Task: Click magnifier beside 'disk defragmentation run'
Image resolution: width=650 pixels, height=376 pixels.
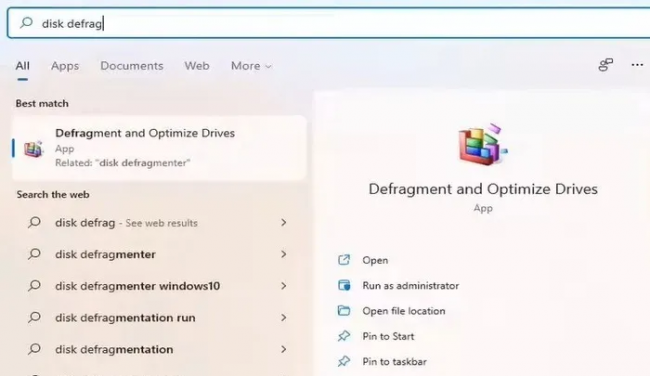Action: (x=34, y=317)
